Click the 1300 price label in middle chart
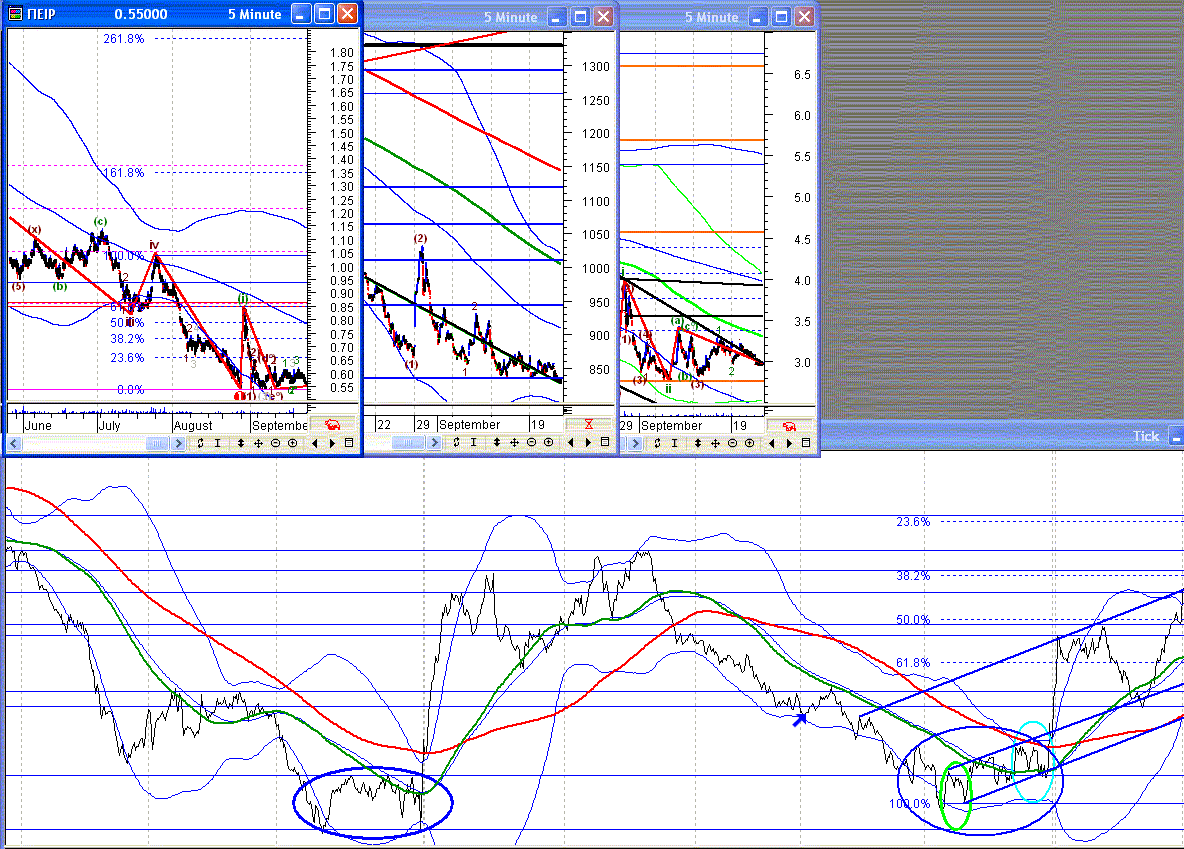 596,66
